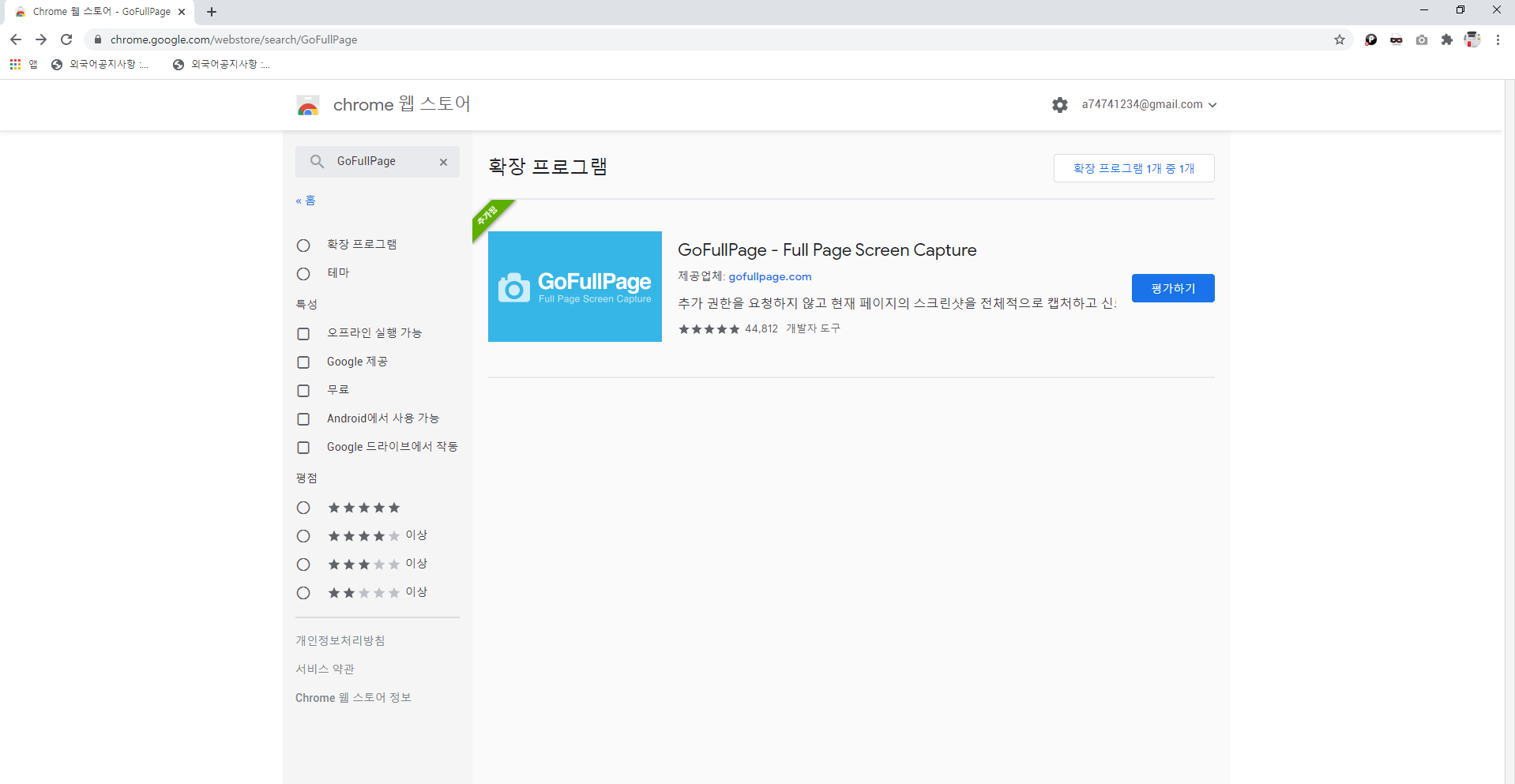
Task: Open gofullpage.com provider link
Action: coord(770,276)
